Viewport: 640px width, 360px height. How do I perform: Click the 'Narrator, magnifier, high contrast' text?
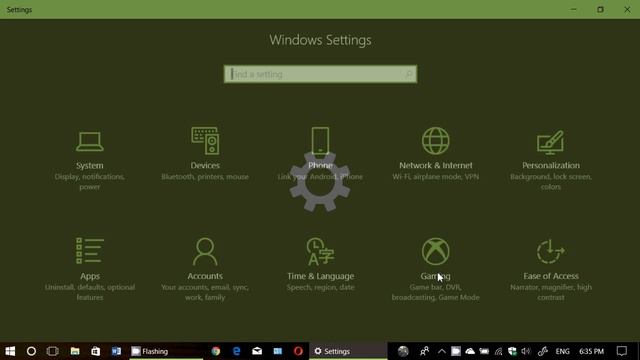[x=551, y=292]
